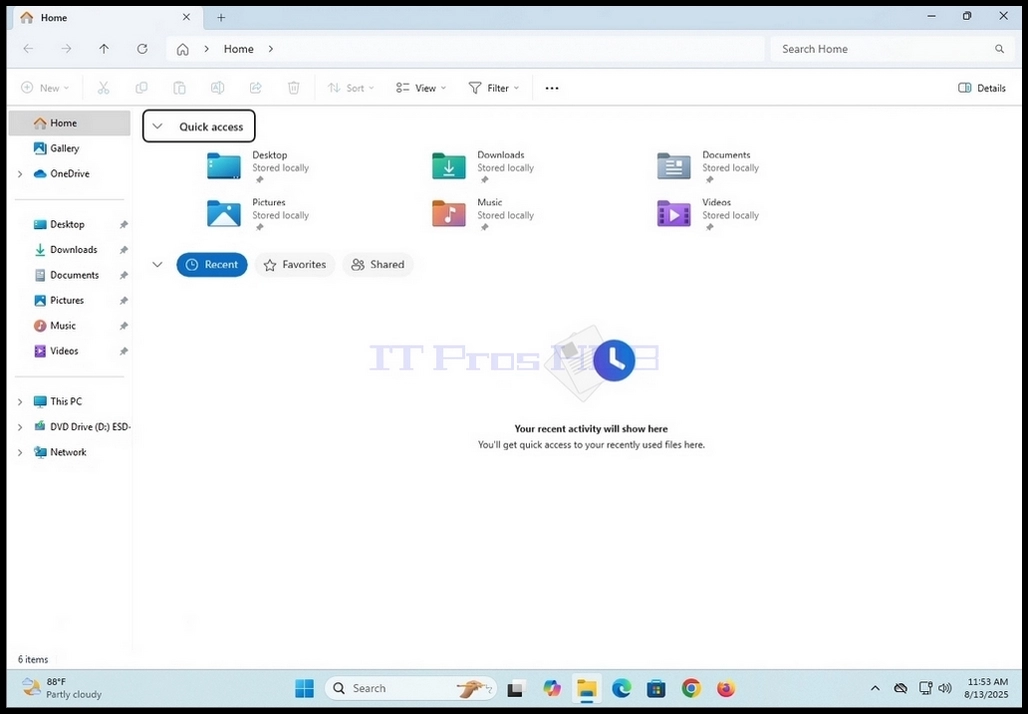Switch to the Shared tab

(378, 265)
